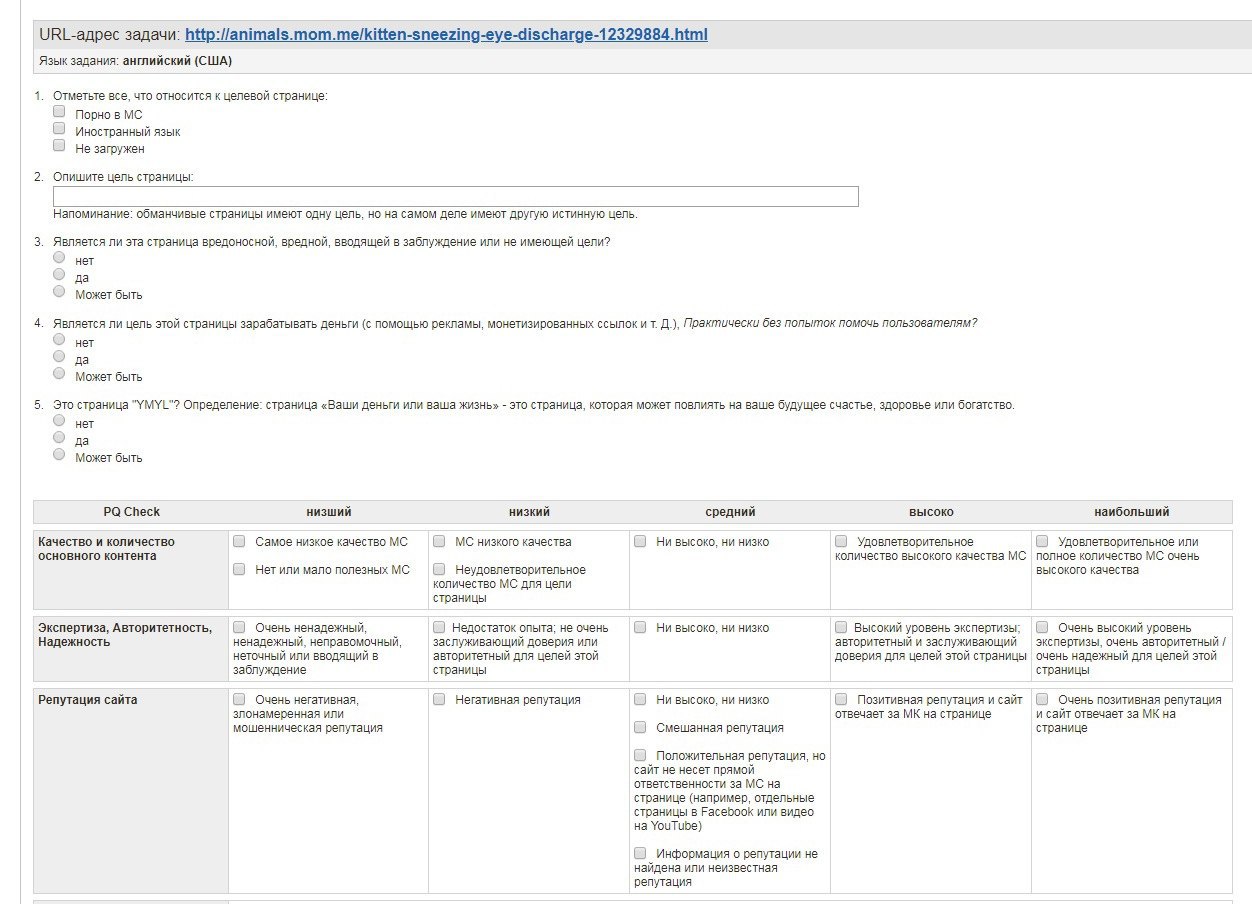
Task: Check 'Очень негативная, злонамеренная или мошенническая репутация'
Action: click(240, 699)
